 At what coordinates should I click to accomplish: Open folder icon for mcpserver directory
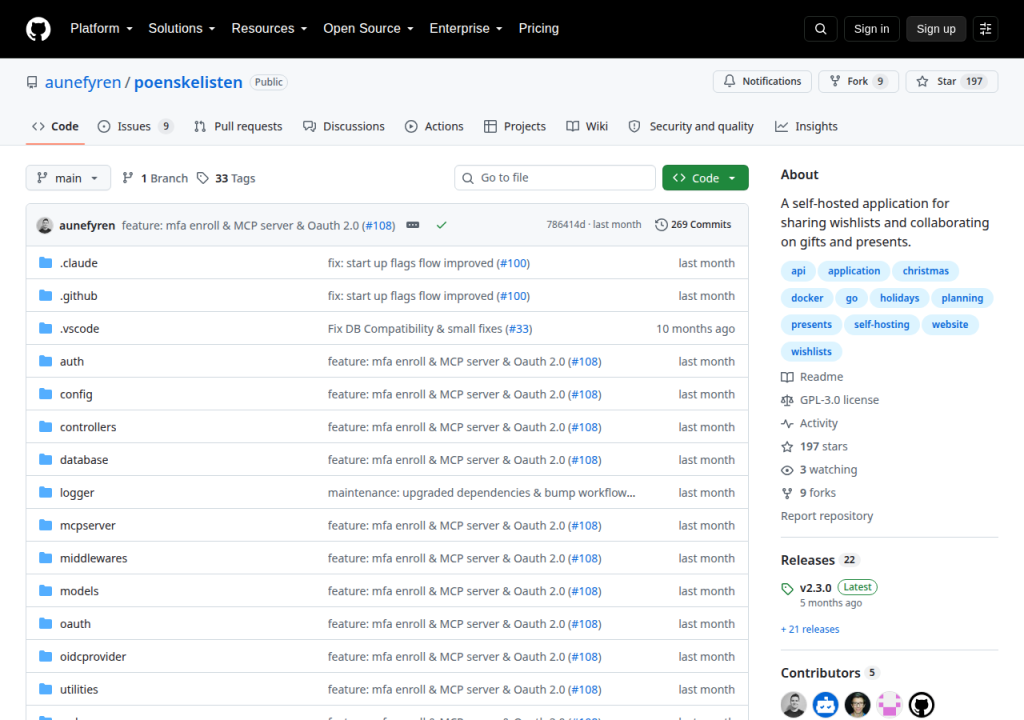pyautogui.click(x=45, y=525)
